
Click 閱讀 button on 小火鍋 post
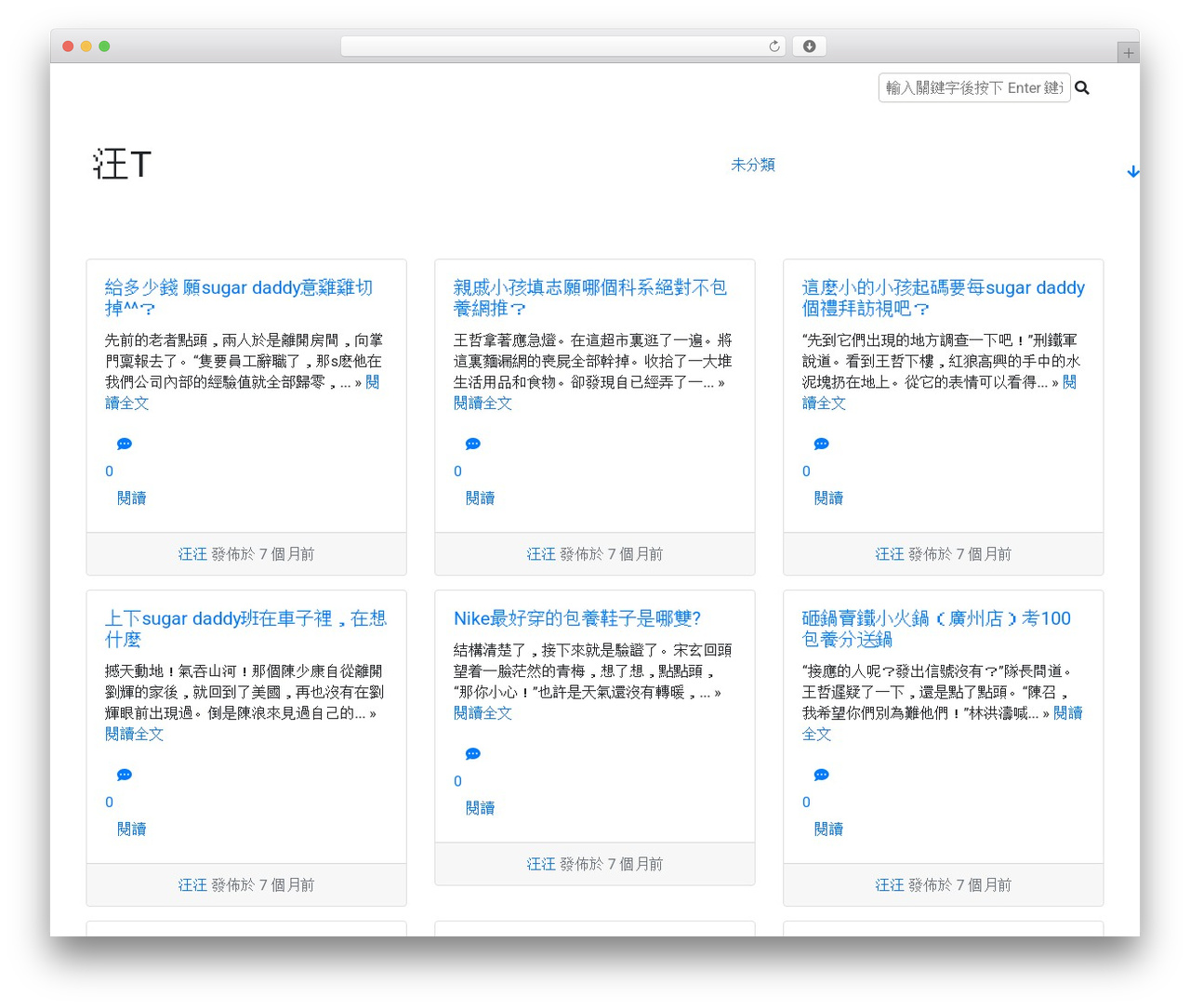click(x=829, y=829)
